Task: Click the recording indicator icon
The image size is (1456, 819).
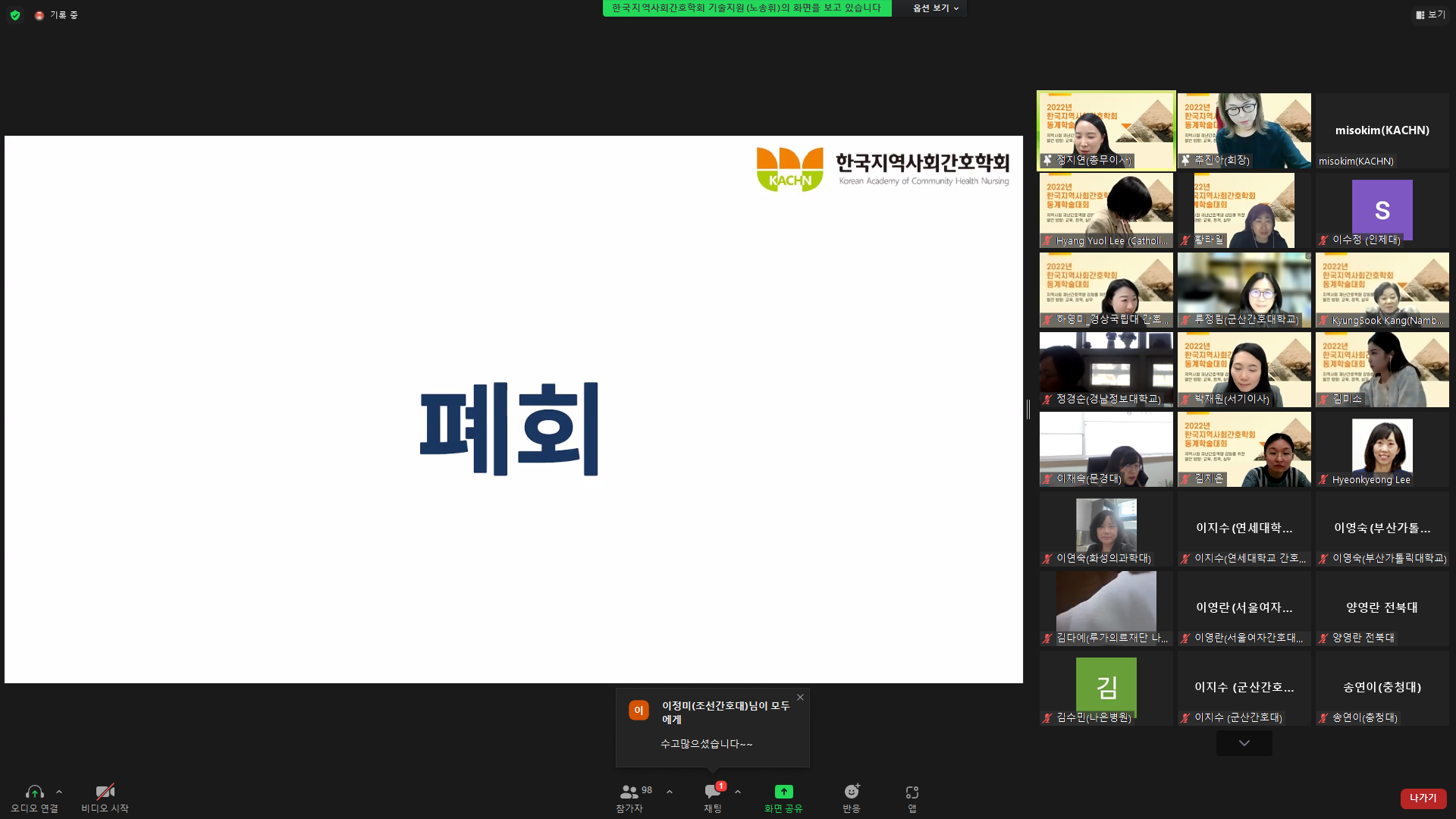Action: tap(39, 15)
